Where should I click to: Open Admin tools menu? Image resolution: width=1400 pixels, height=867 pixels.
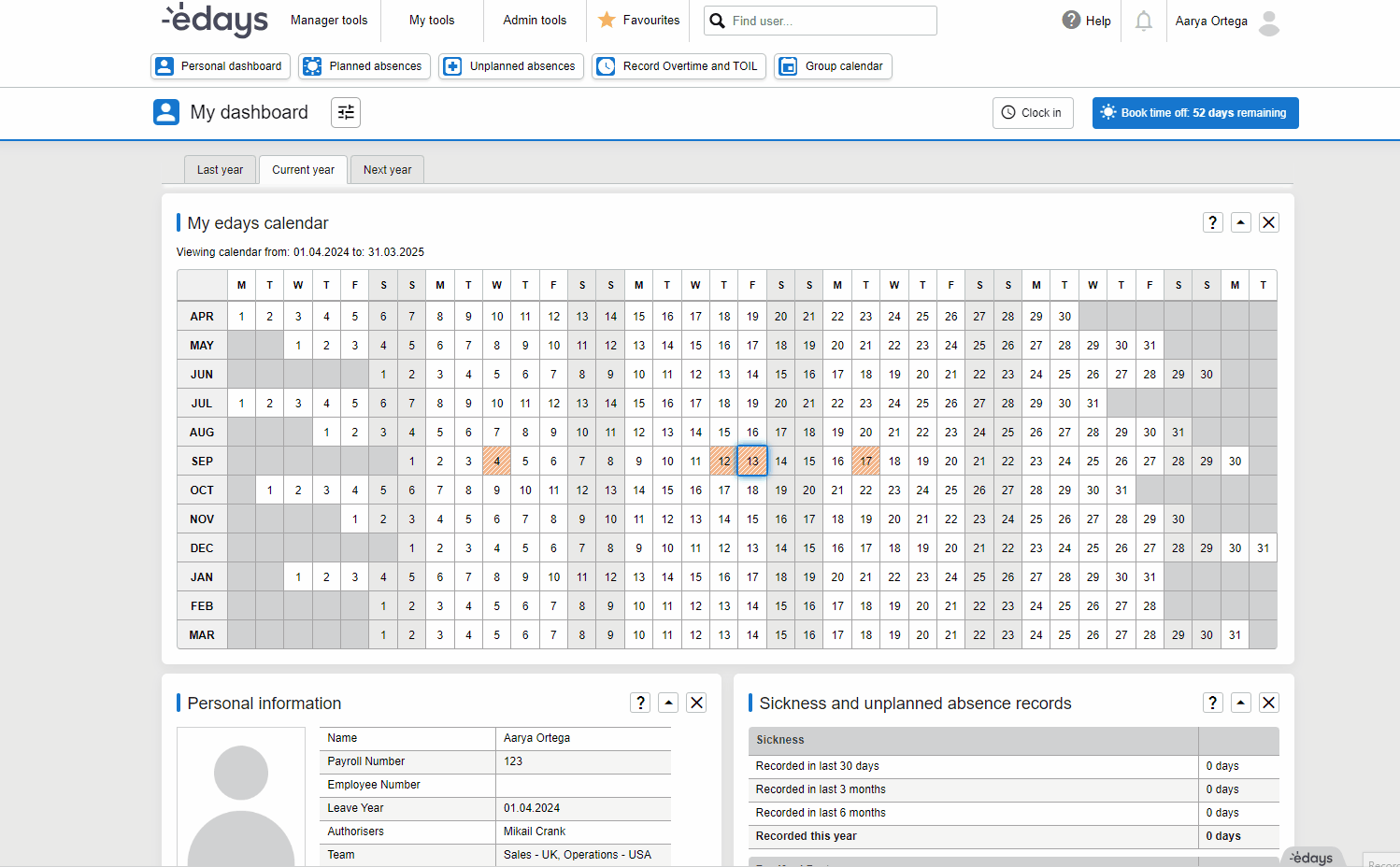coord(535,21)
